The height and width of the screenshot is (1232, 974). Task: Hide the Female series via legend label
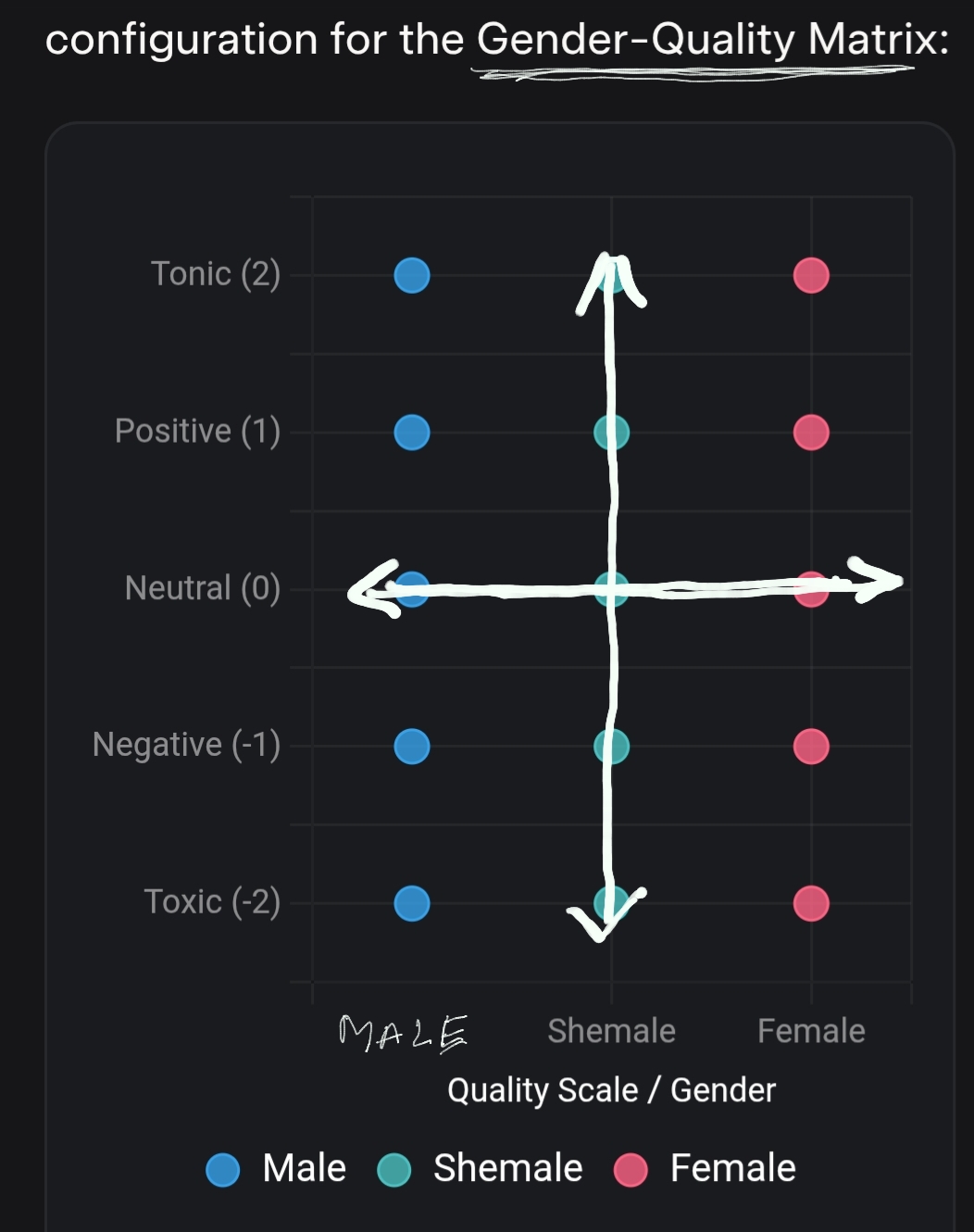click(732, 1168)
